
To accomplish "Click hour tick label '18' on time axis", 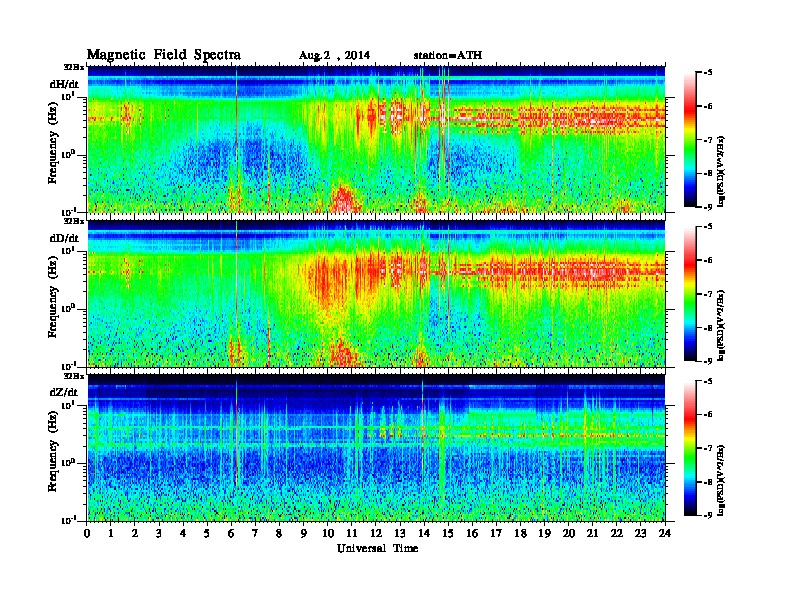I will coord(520,534).
